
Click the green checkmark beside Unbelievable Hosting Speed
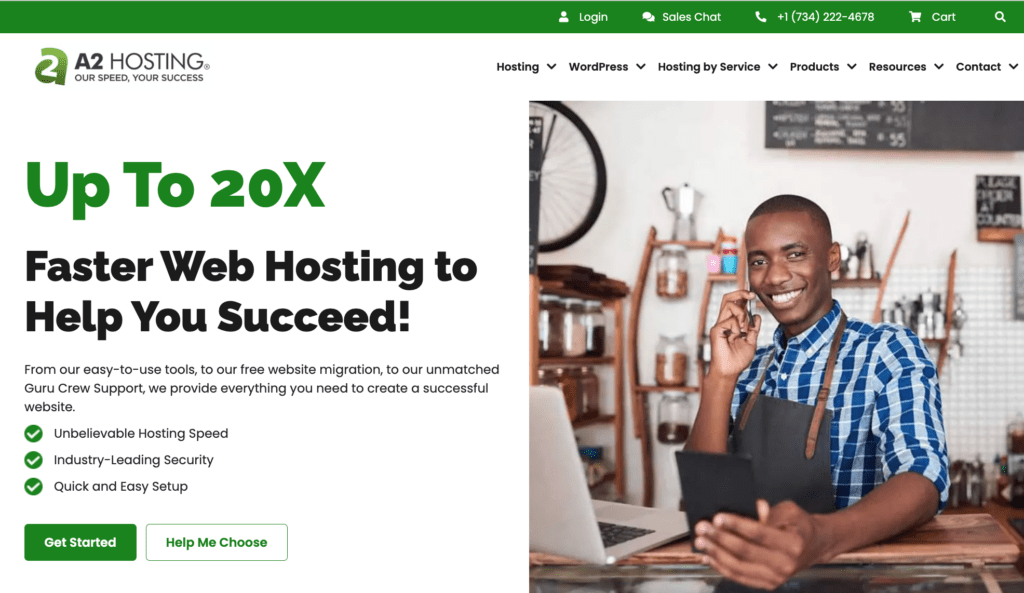[33, 434]
